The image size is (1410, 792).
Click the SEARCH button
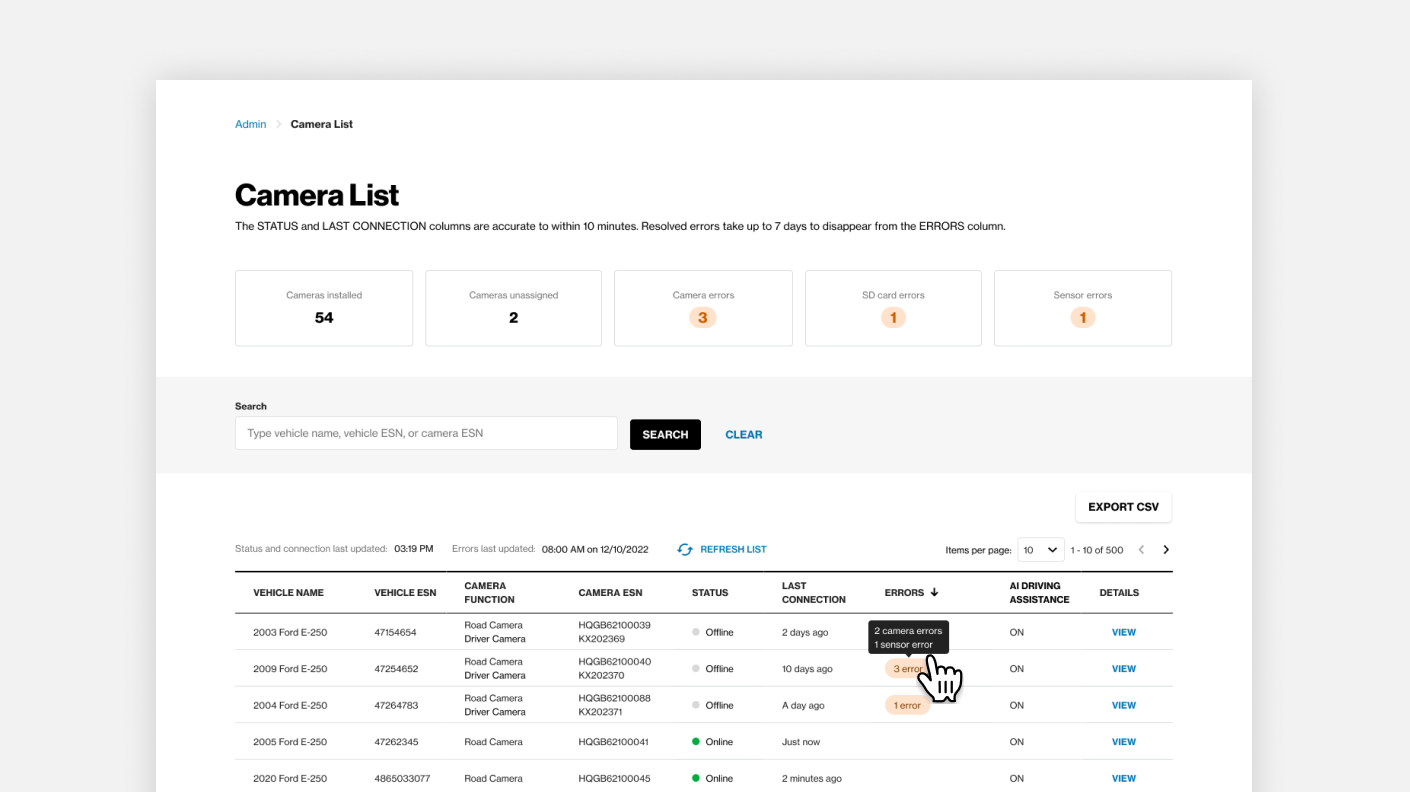coord(665,434)
